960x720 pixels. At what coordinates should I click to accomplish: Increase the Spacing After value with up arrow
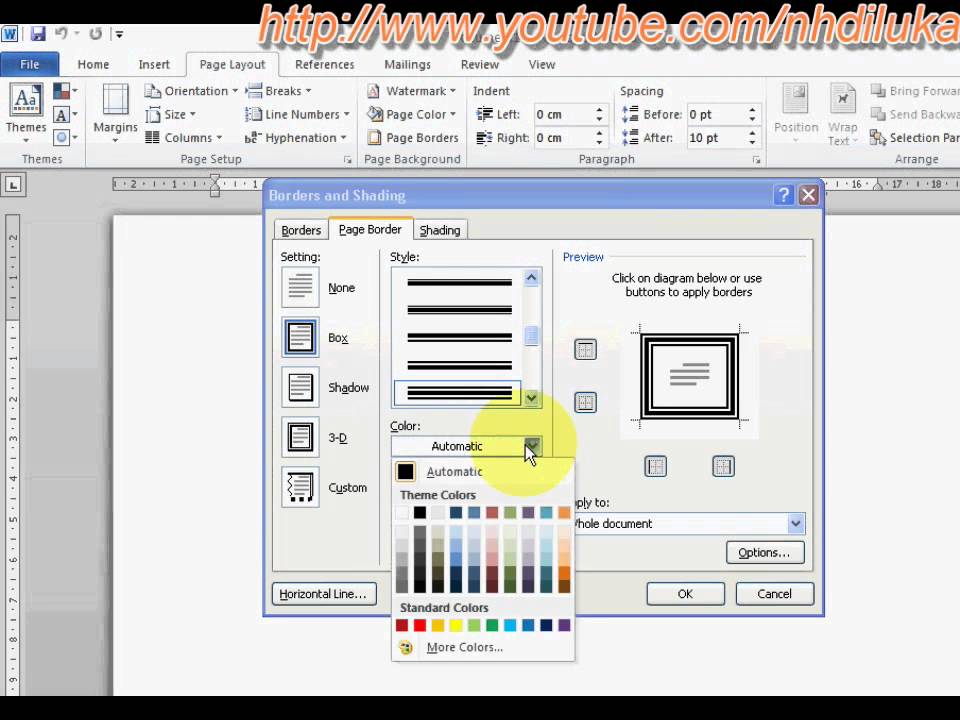[x=752, y=133]
